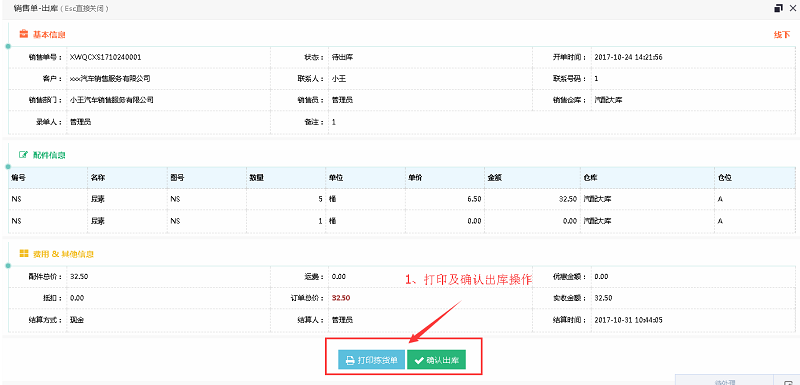Click the briefcase icon beside 基本信息

tap(23, 34)
